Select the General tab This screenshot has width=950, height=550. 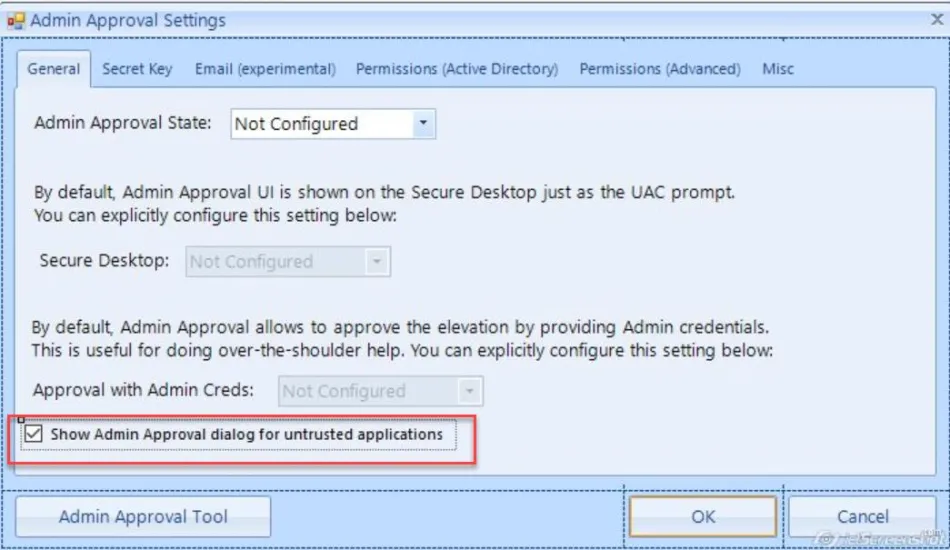click(54, 69)
